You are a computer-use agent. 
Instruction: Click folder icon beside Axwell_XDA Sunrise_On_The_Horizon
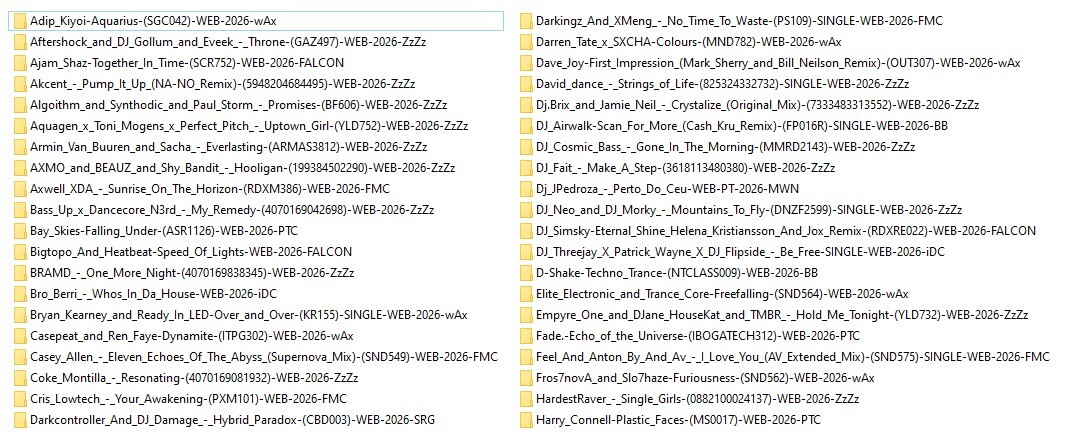tap(20, 189)
